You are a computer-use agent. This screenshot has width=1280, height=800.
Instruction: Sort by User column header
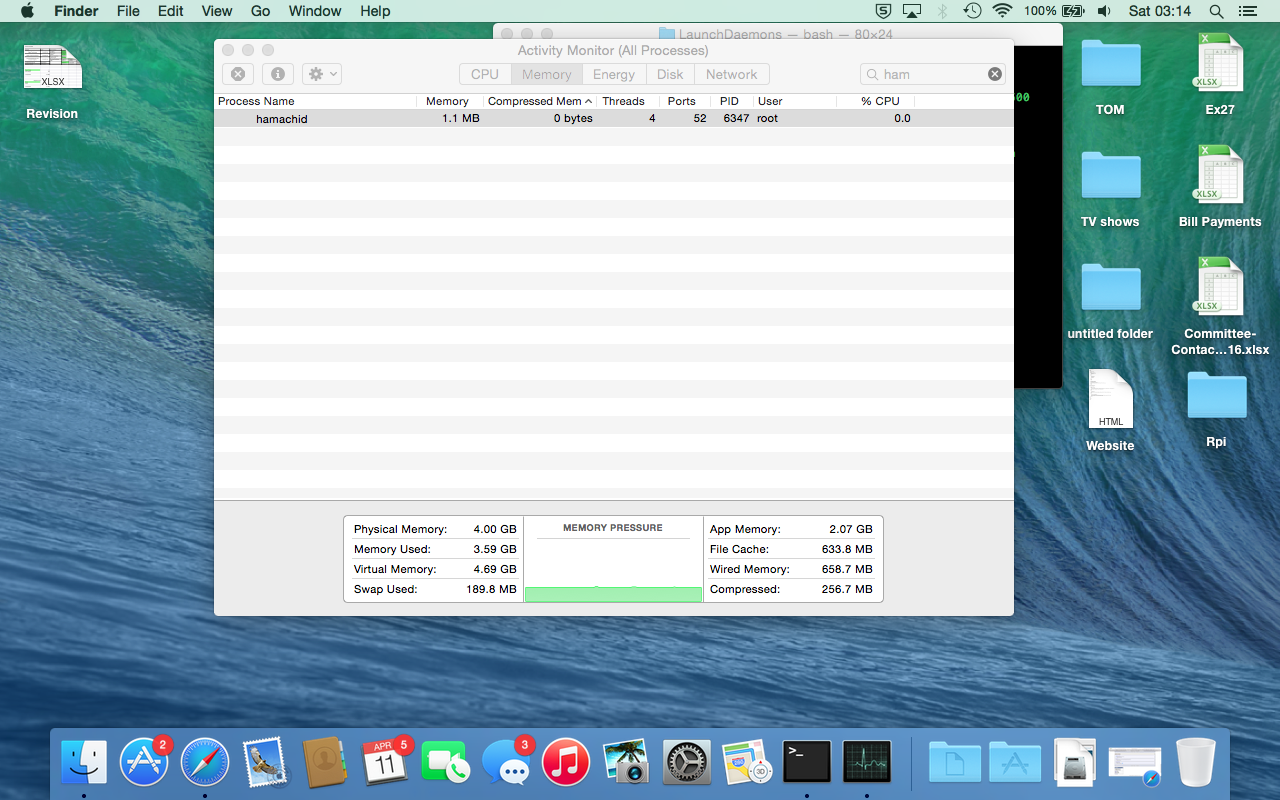[794, 101]
